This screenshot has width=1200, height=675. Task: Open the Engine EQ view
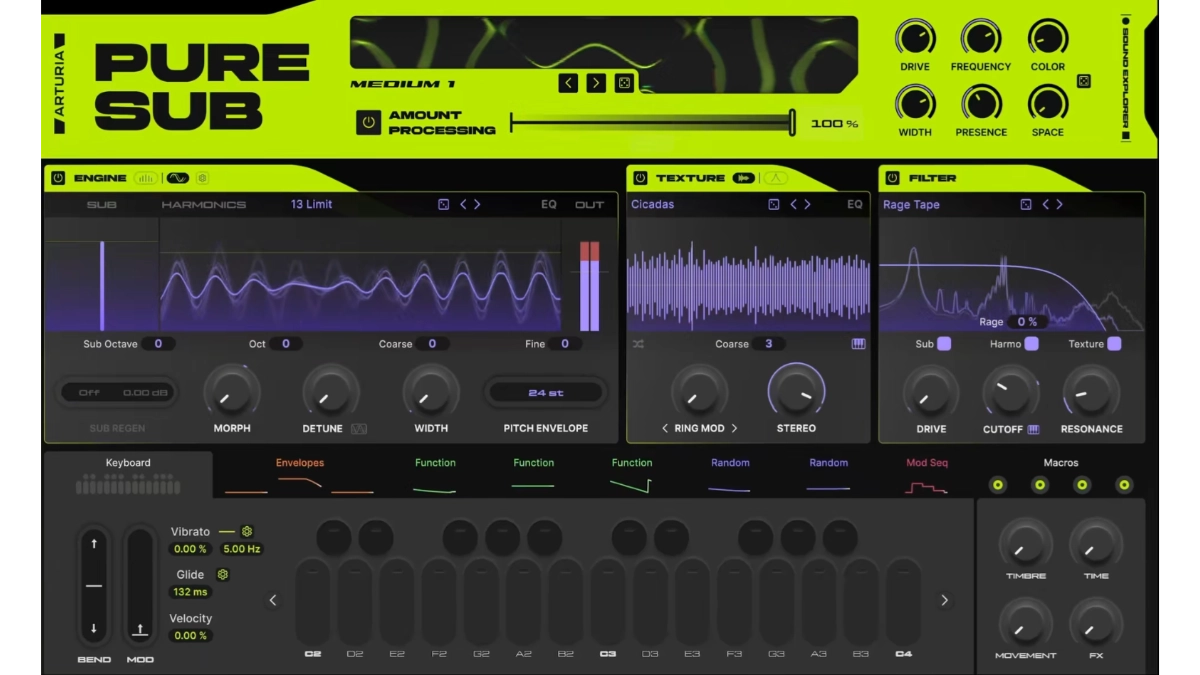(x=549, y=204)
